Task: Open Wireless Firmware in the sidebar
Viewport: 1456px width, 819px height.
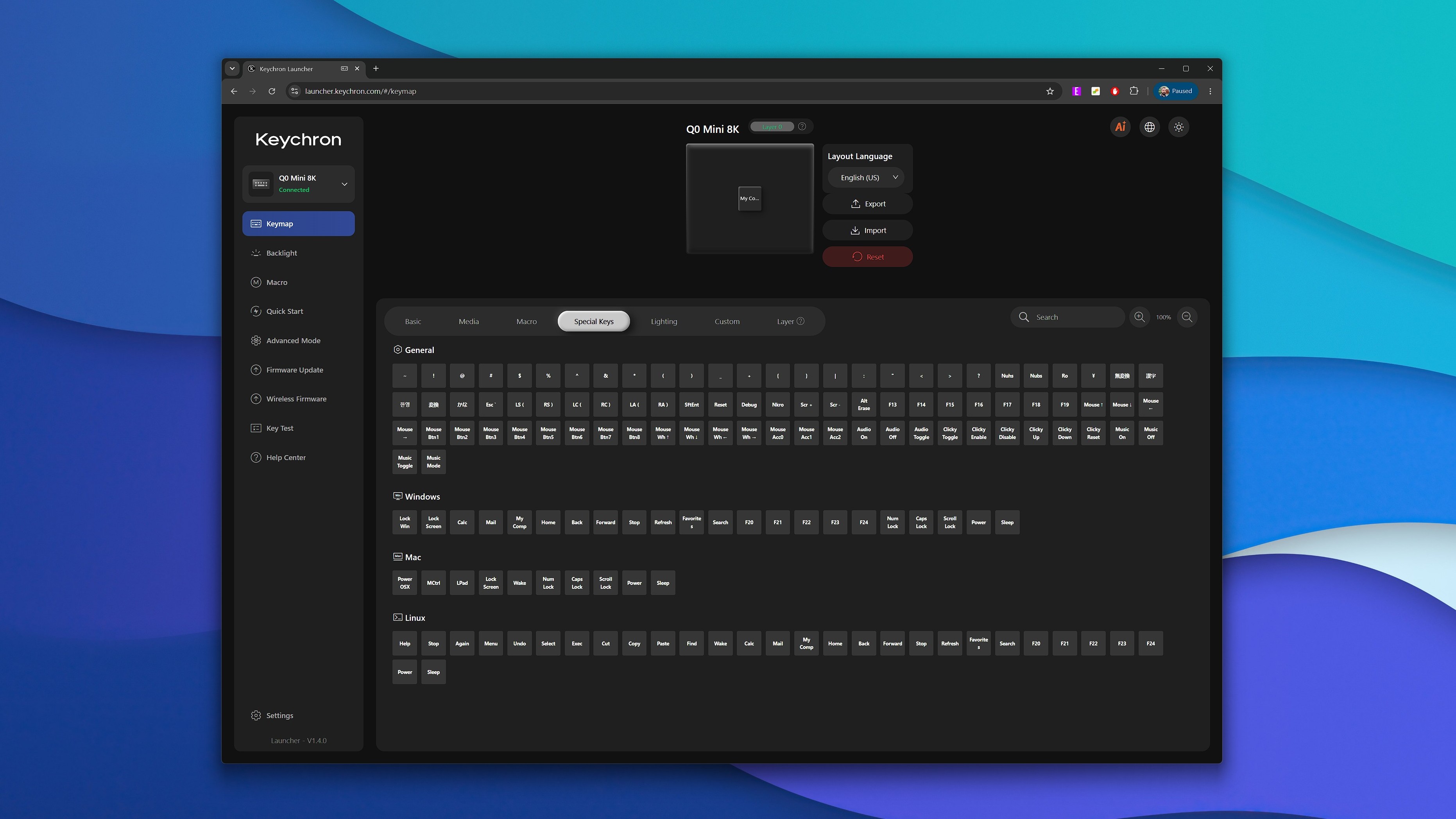Action: (x=299, y=399)
